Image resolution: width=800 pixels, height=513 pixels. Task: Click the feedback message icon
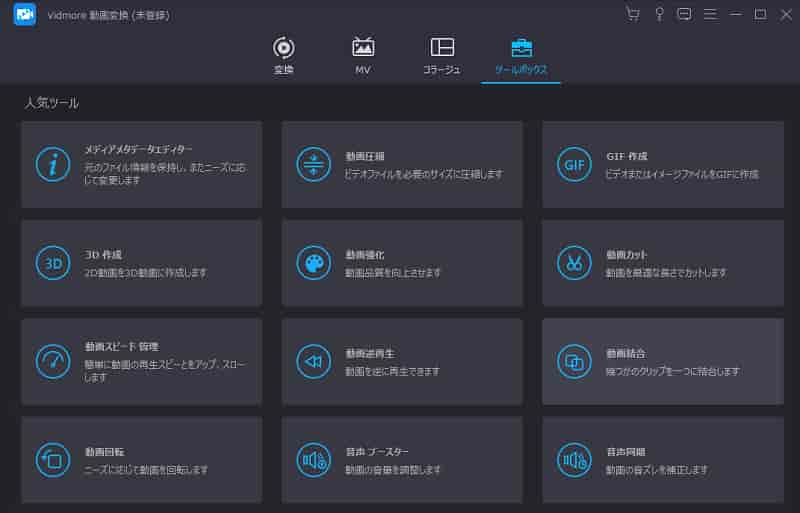point(684,14)
